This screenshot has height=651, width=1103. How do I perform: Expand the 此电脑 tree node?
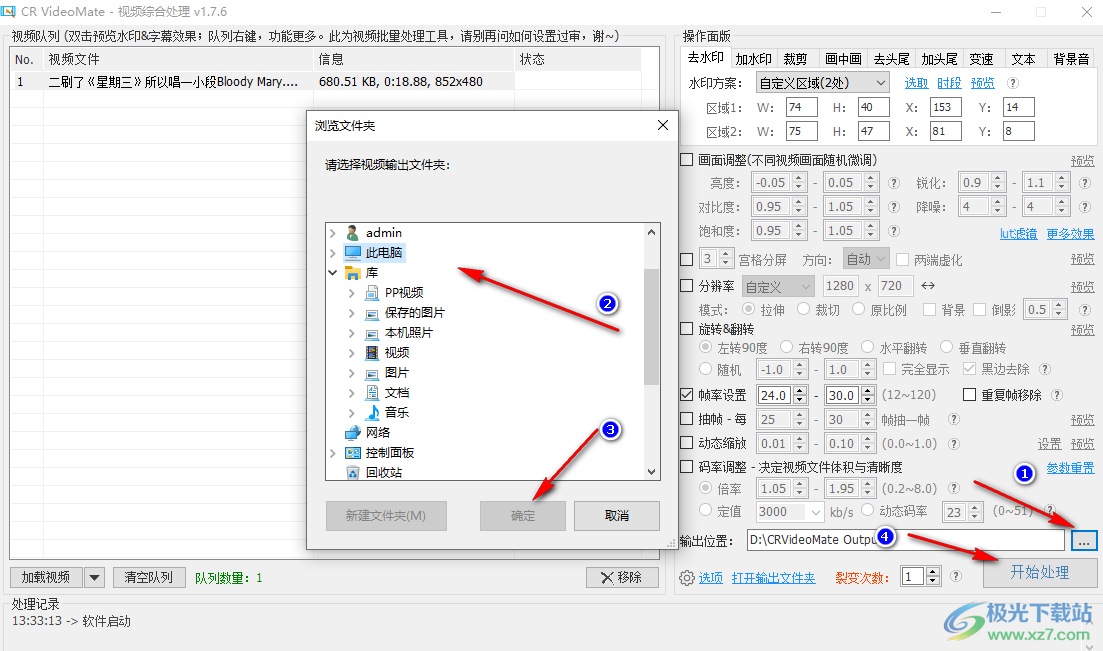(333, 252)
